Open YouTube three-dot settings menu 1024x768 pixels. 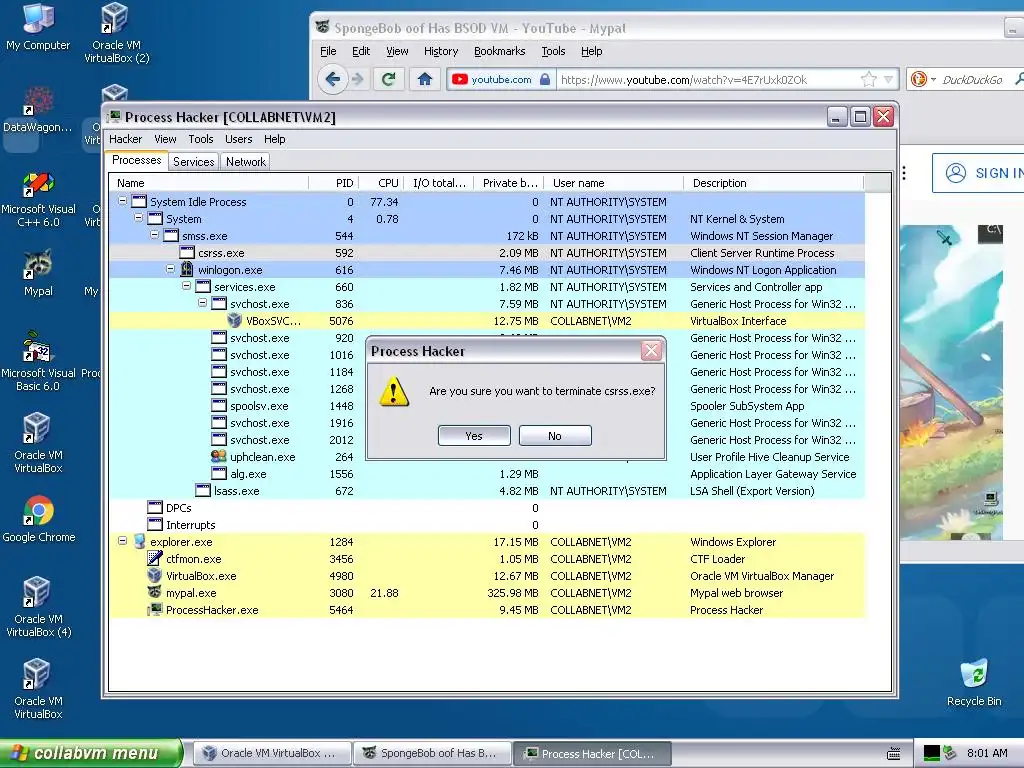pos(904,173)
